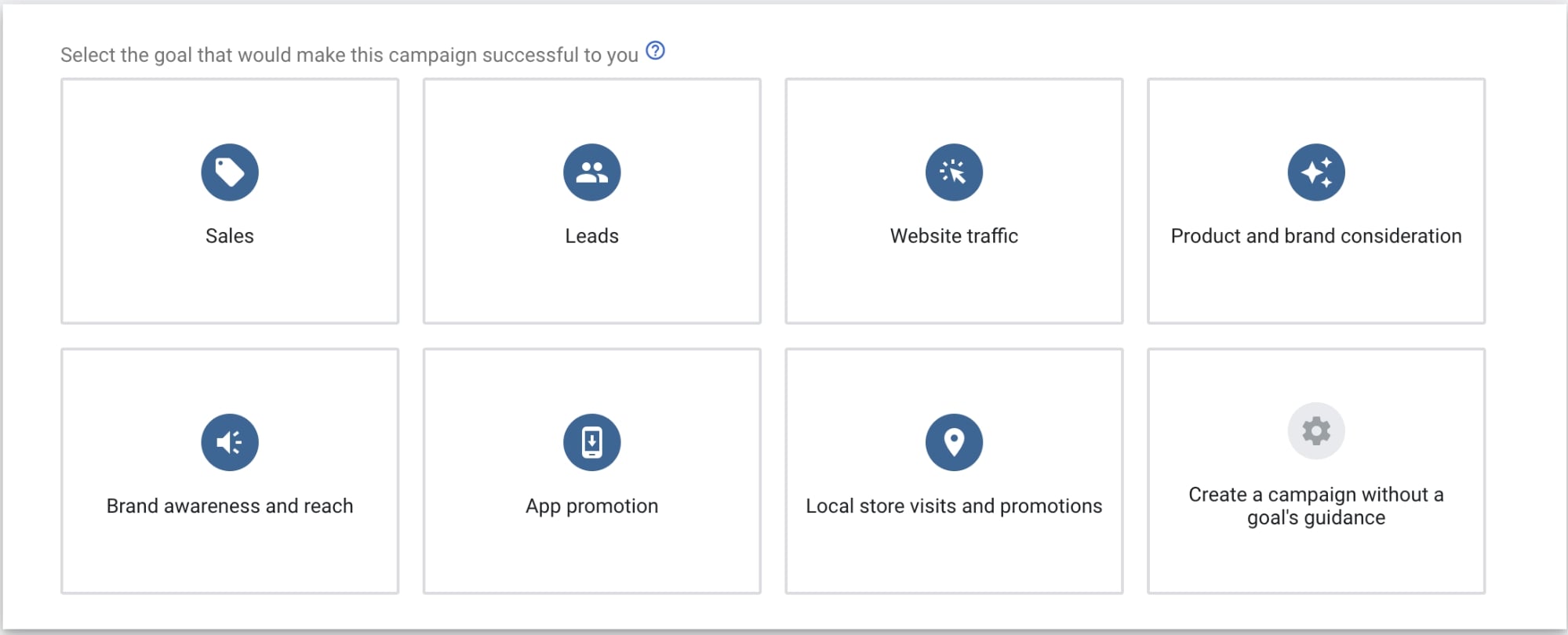Image resolution: width=1568 pixels, height=635 pixels.
Task: Click the location pin icon for store visits
Action: click(954, 442)
